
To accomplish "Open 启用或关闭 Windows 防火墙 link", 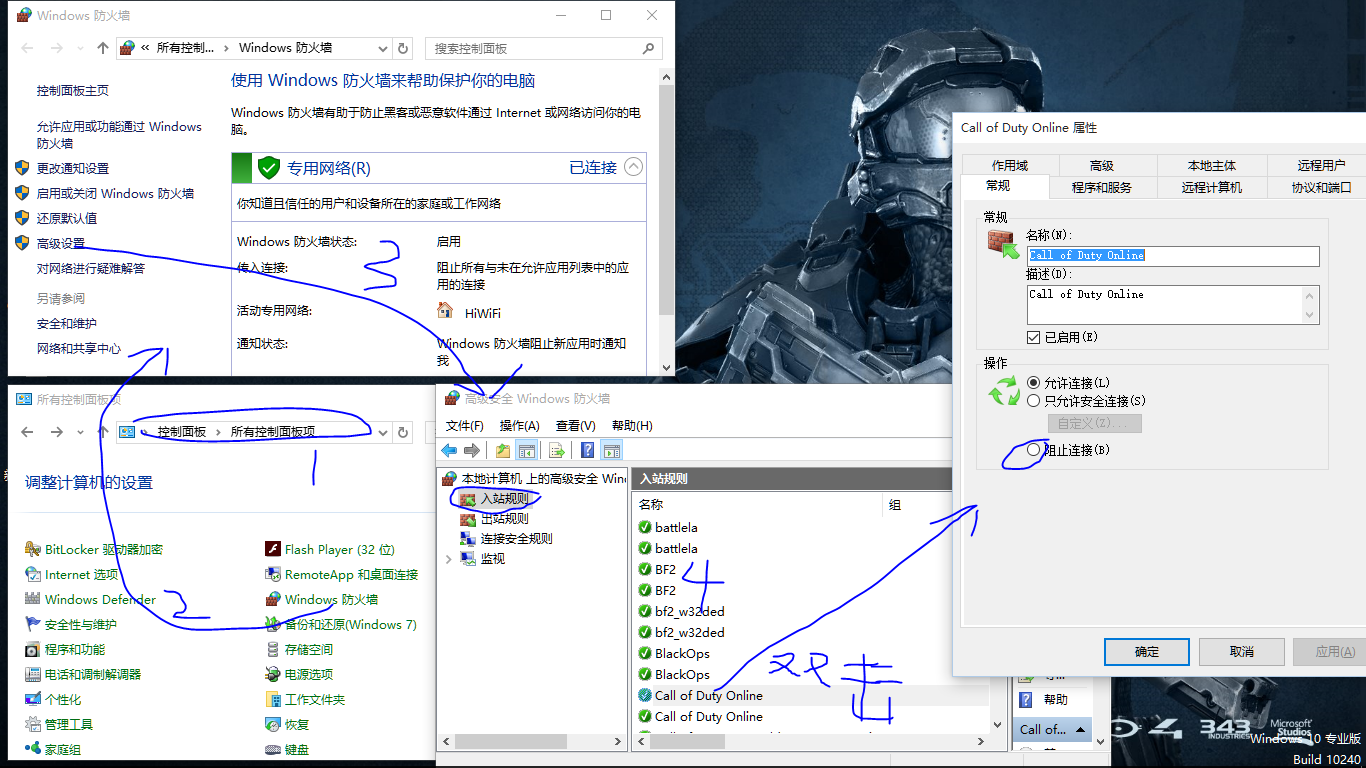I will 115,193.
